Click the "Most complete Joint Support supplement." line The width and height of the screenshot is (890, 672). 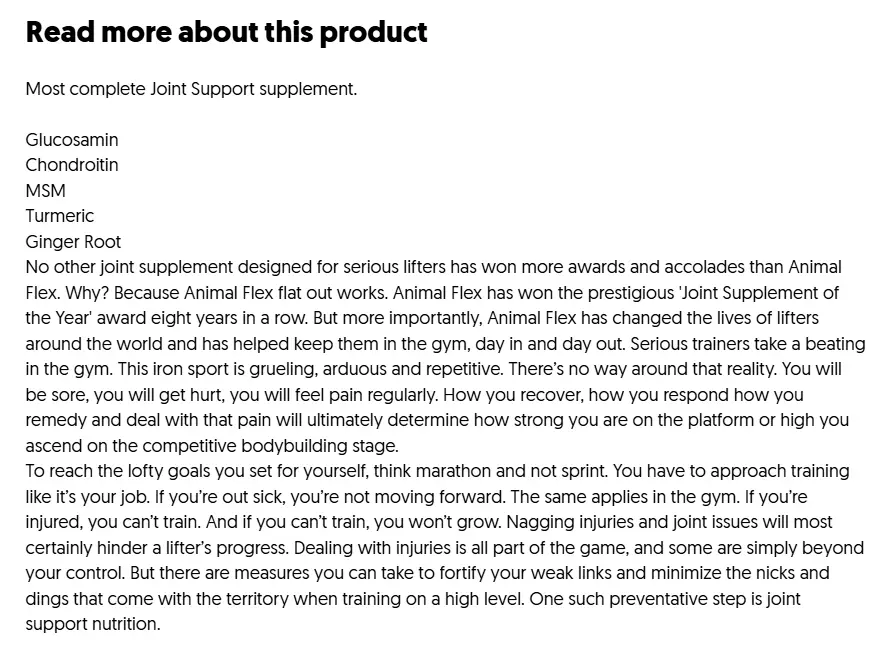point(191,89)
